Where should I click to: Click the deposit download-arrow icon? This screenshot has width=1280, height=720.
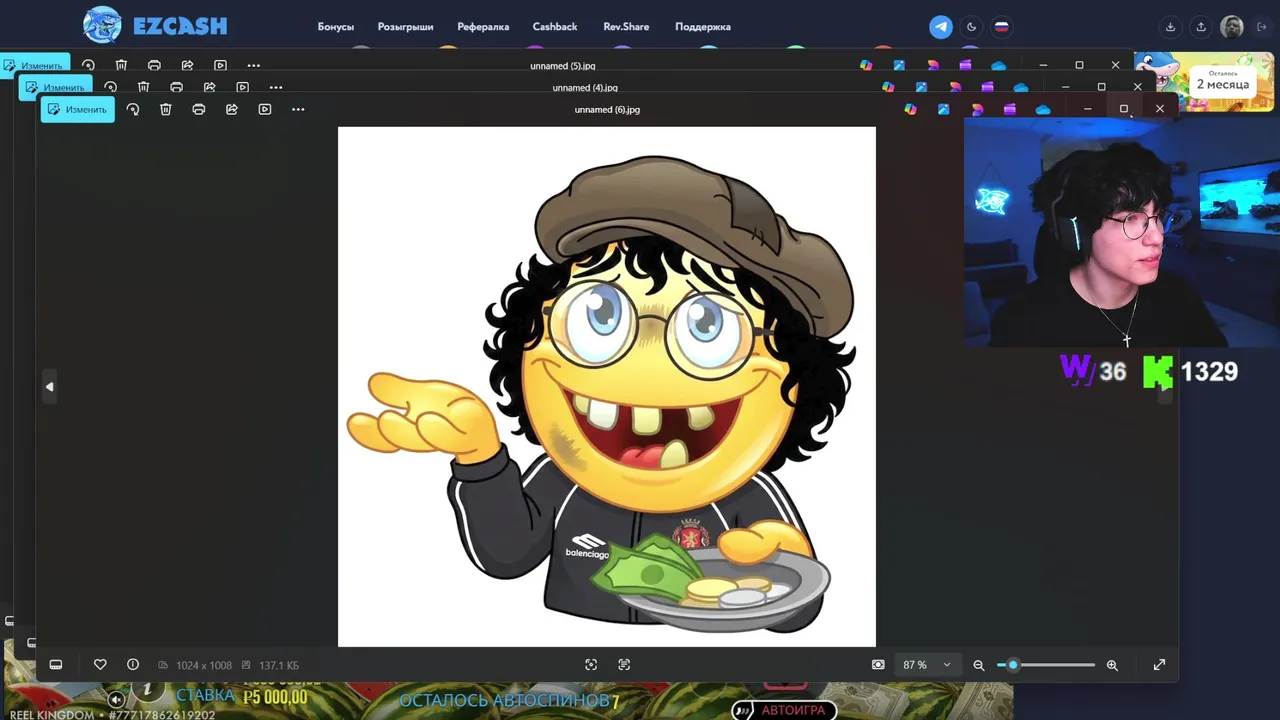[x=1170, y=27]
